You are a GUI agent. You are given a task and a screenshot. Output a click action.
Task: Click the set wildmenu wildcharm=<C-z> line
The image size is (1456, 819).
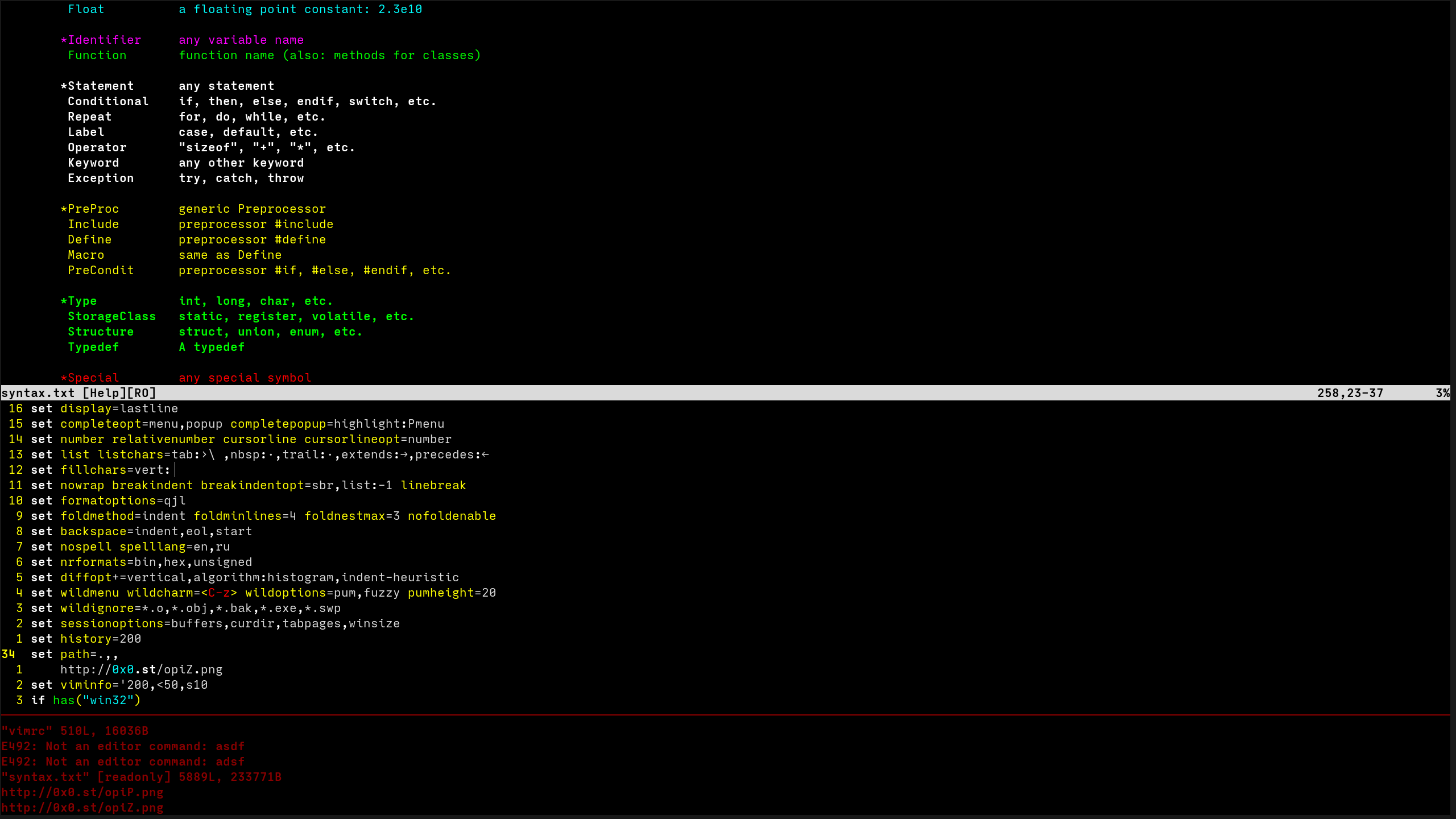171,593
